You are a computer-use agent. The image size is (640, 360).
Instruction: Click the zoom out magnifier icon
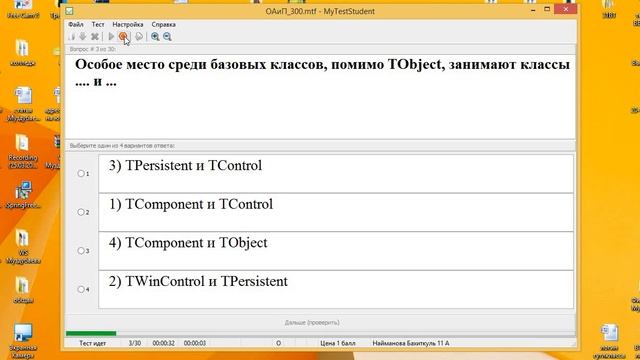[x=167, y=37]
